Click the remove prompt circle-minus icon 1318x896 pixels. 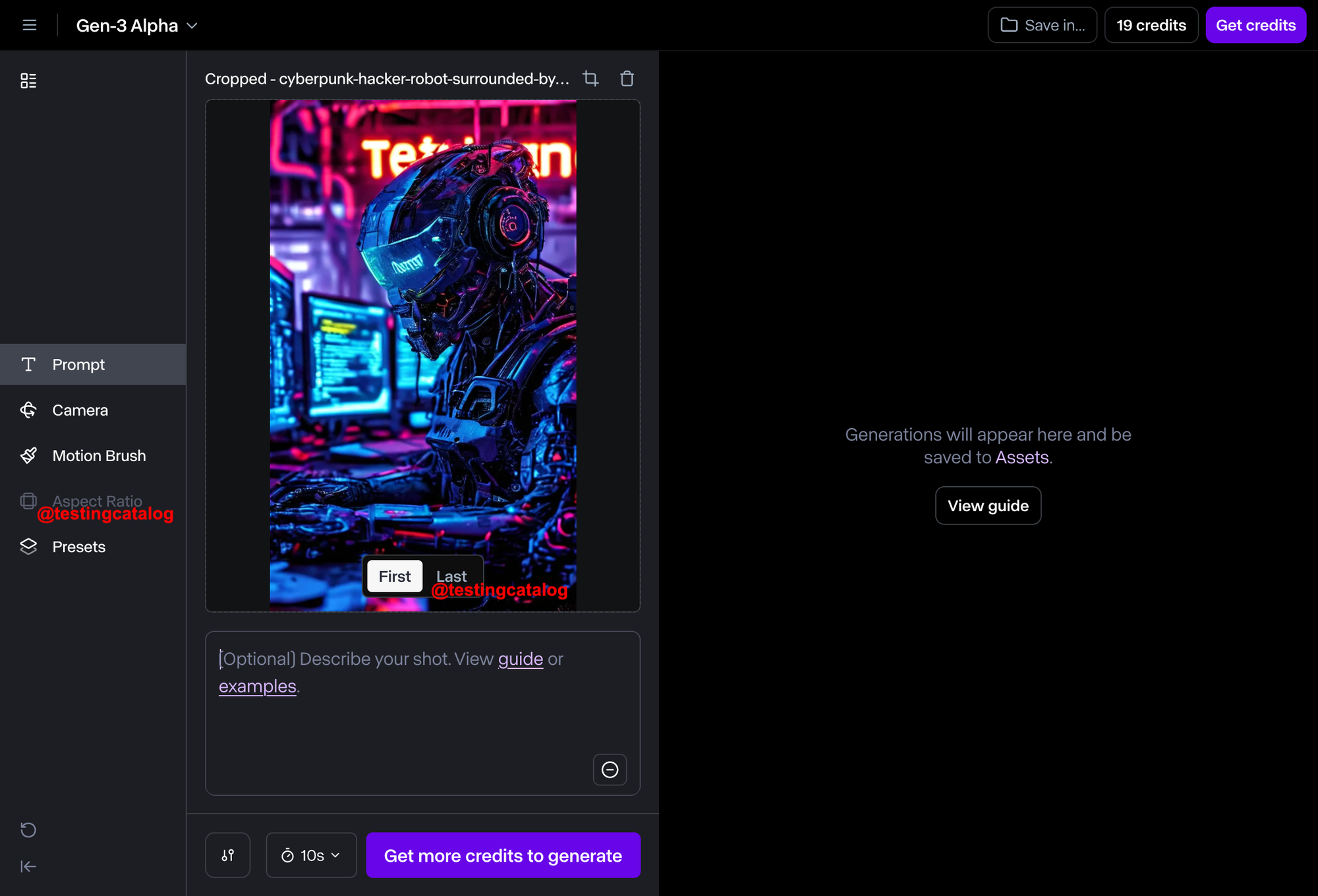(610, 770)
